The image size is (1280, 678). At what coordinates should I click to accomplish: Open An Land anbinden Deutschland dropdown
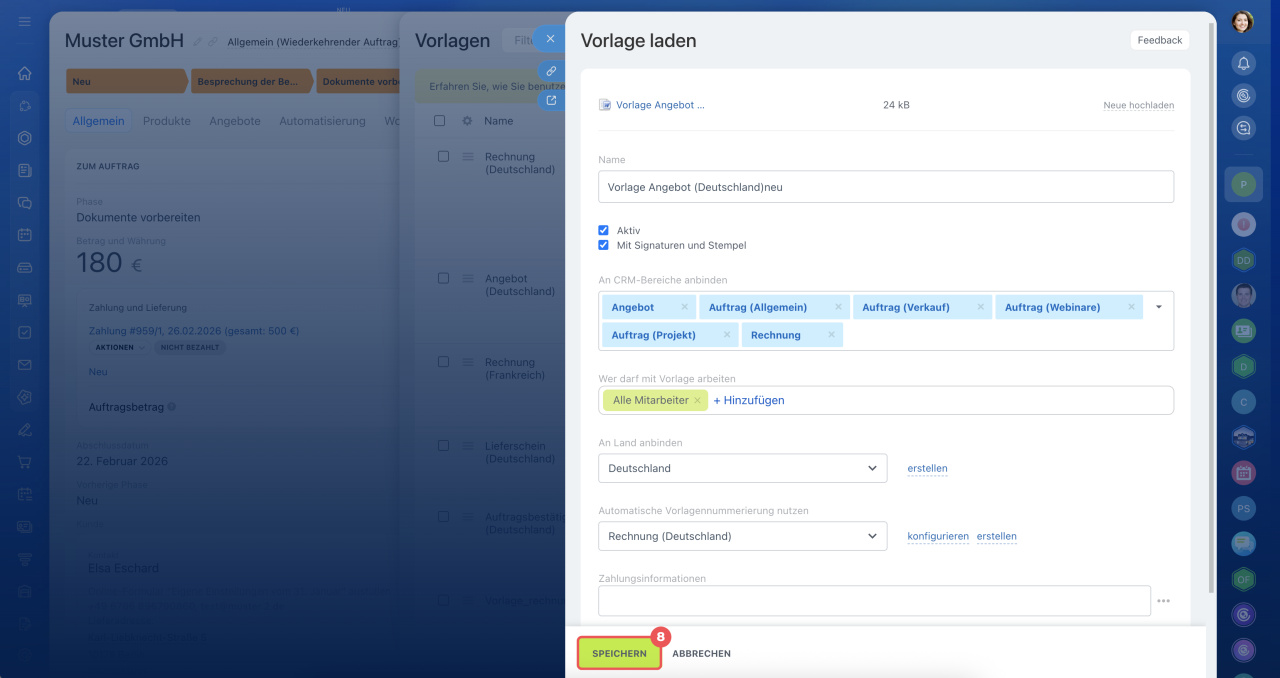tap(742, 468)
